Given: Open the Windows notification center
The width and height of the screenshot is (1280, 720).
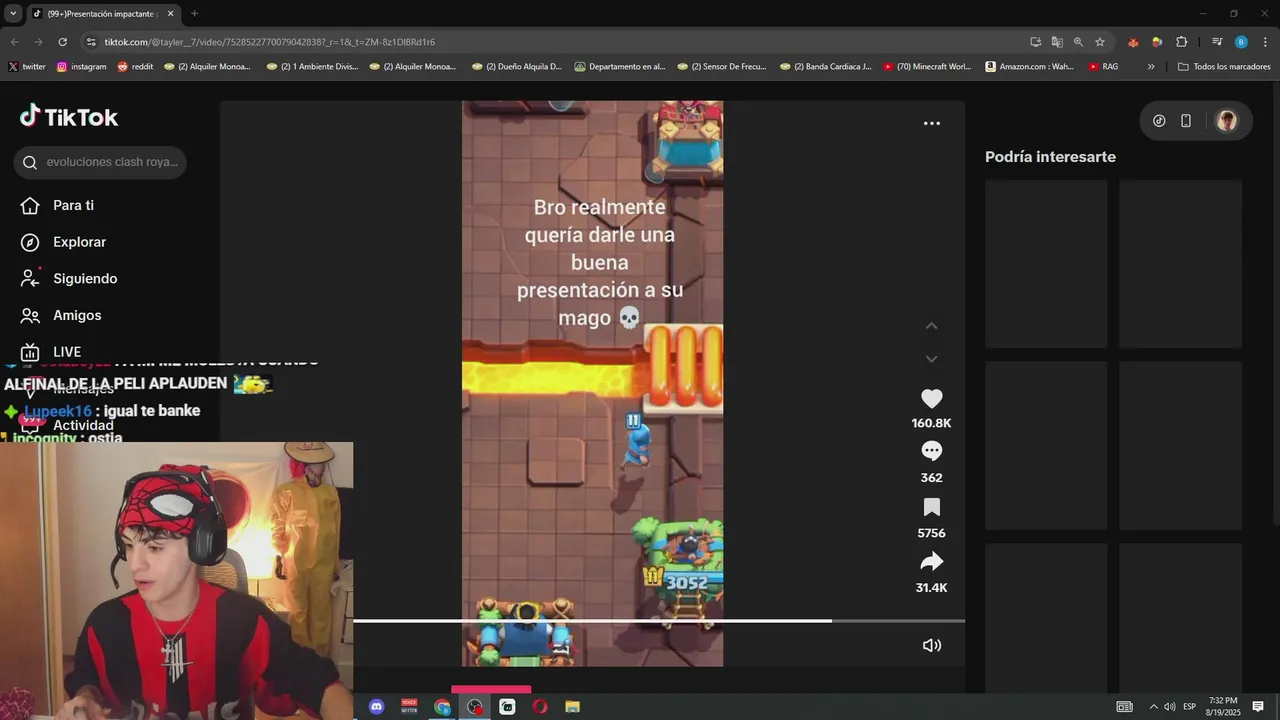Looking at the screenshot, I should coord(1258,707).
